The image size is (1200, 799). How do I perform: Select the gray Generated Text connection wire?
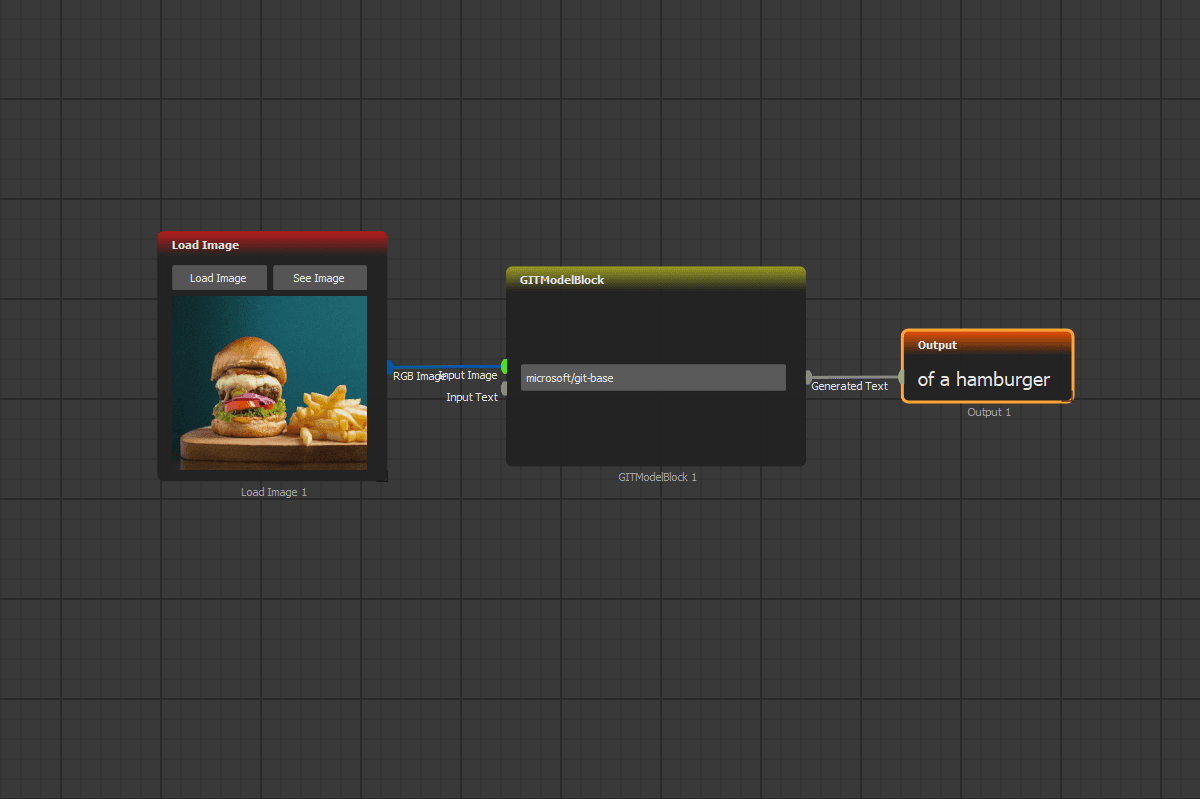[855, 377]
